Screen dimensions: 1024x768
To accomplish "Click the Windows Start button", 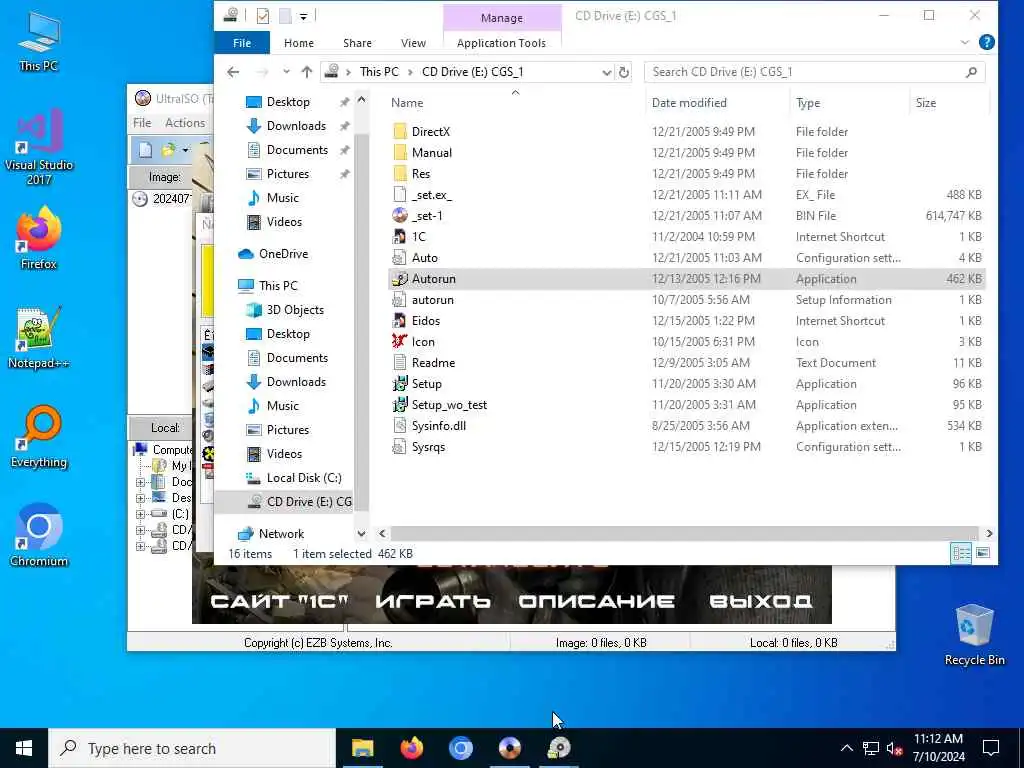I will click(x=24, y=748).
